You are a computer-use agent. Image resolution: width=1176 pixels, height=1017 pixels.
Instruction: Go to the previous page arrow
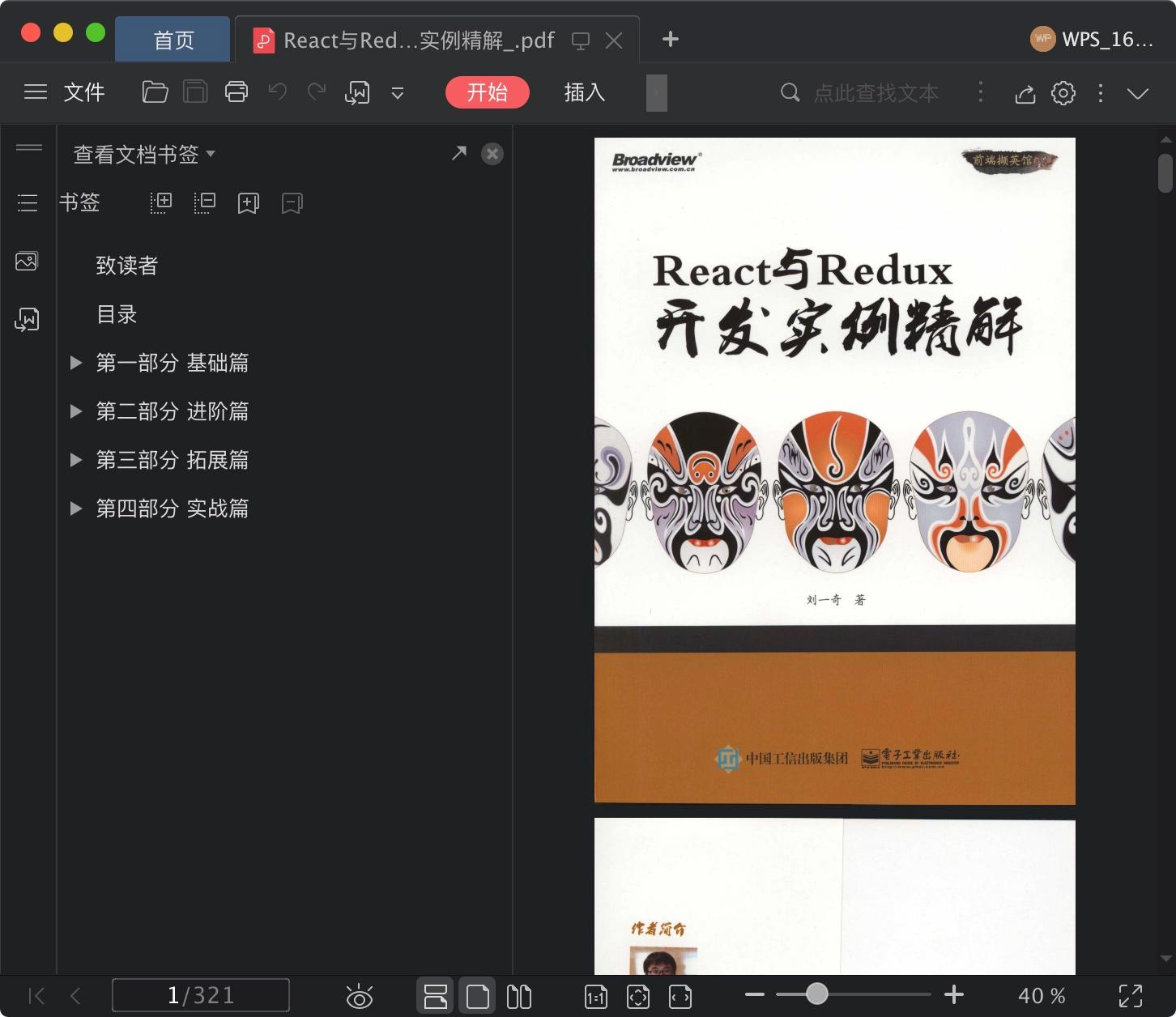pyautogui.click(x=75, y=996)
